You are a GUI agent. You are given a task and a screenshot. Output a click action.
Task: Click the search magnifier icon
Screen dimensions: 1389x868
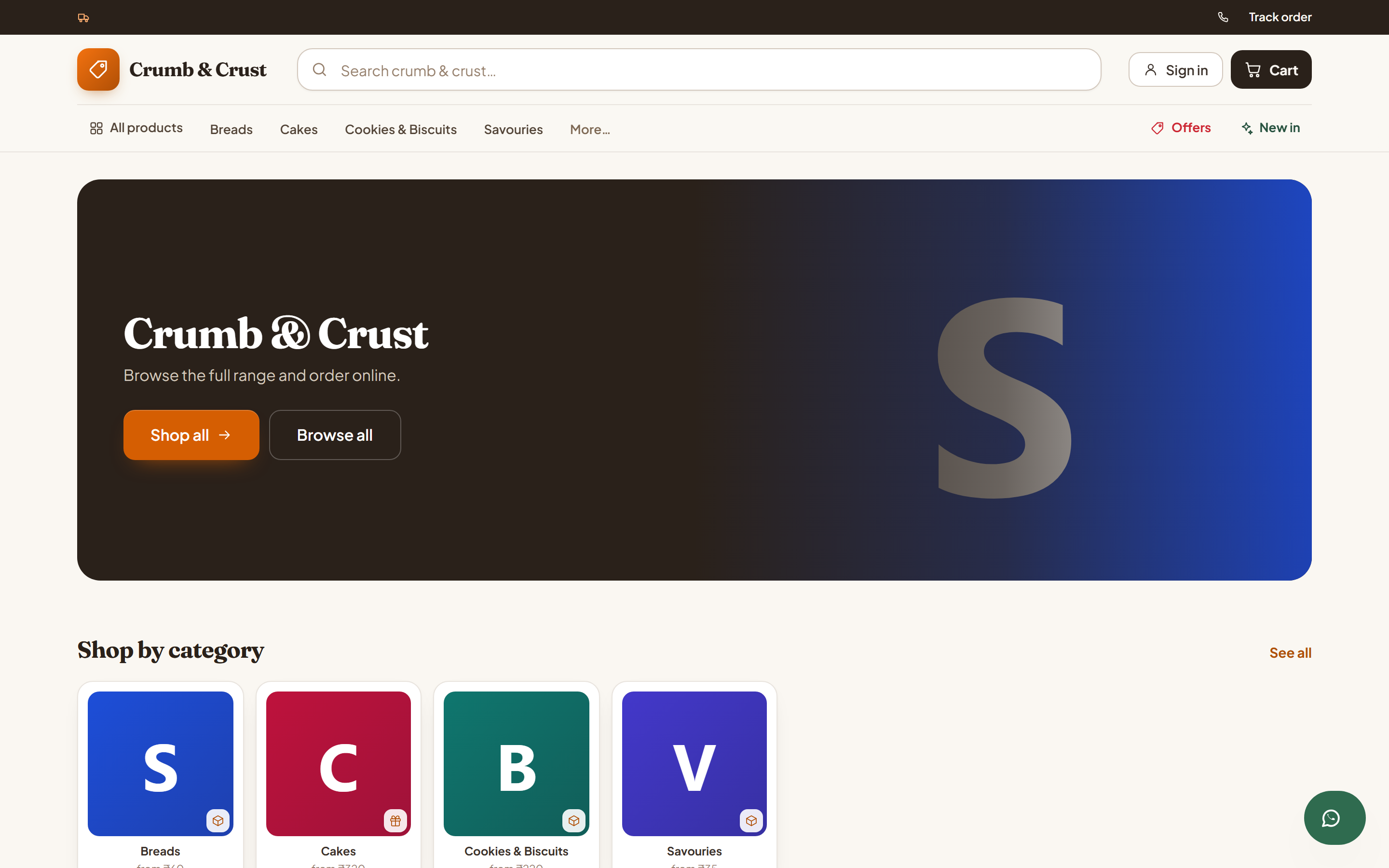320,69
